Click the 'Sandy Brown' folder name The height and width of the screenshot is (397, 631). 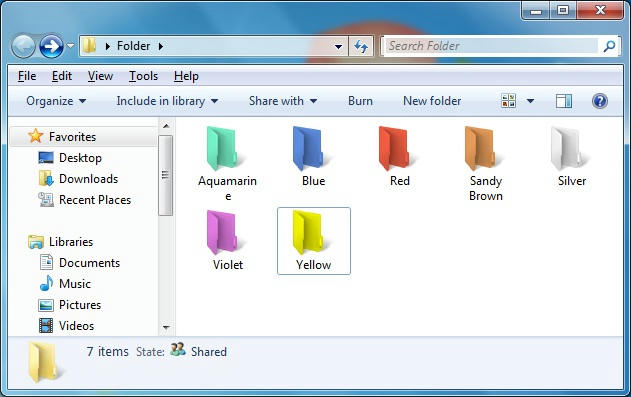[x=486, y=188]
